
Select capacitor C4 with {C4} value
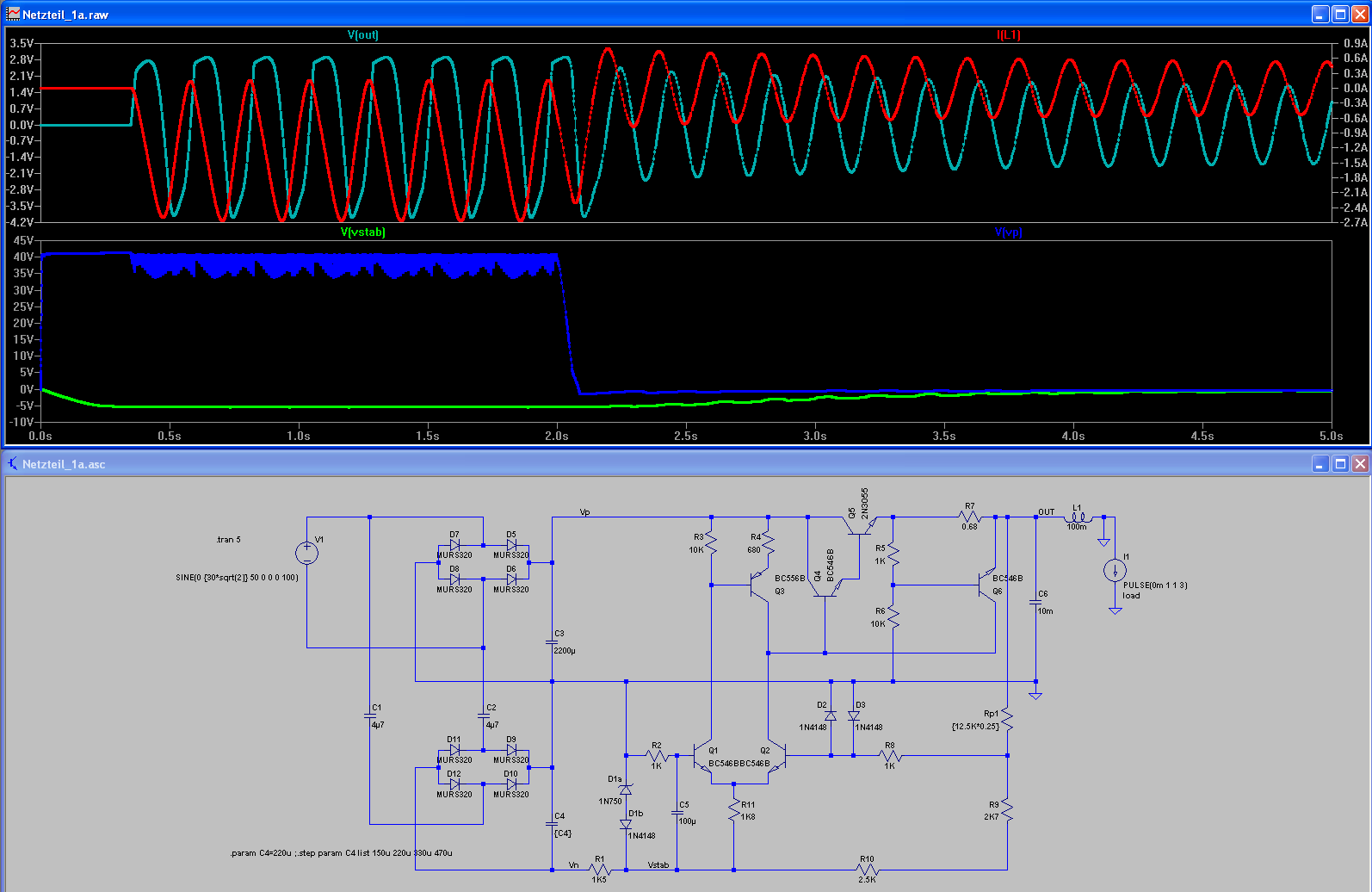[x=552, y=824]
